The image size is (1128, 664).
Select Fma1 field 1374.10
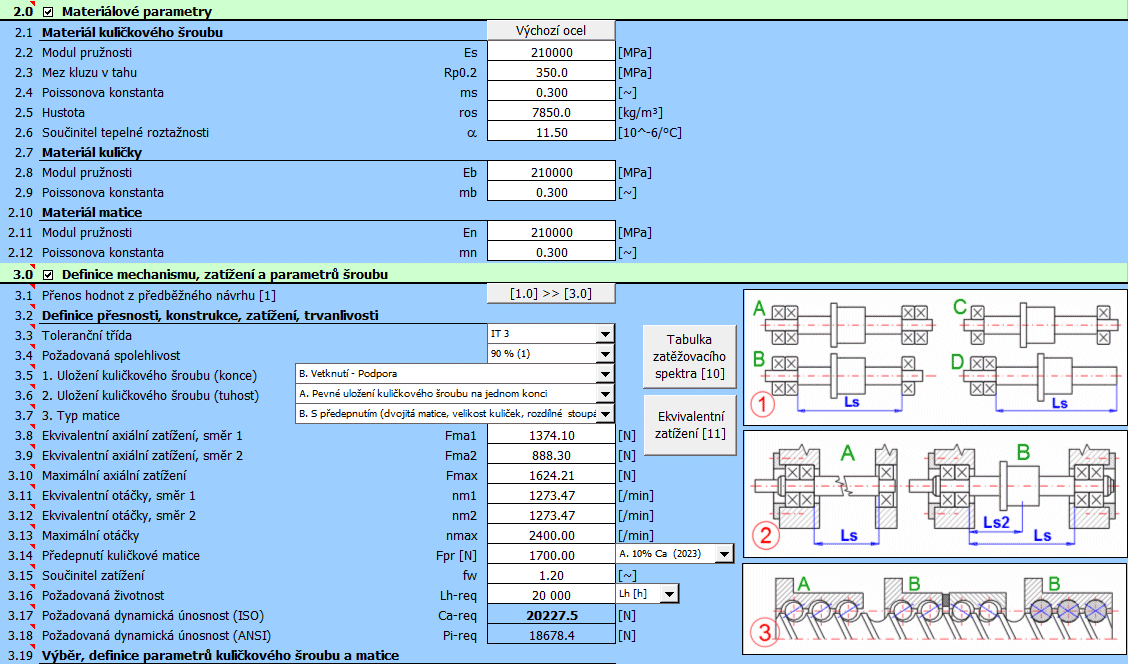pyautogui.click(x=552, y=435)
